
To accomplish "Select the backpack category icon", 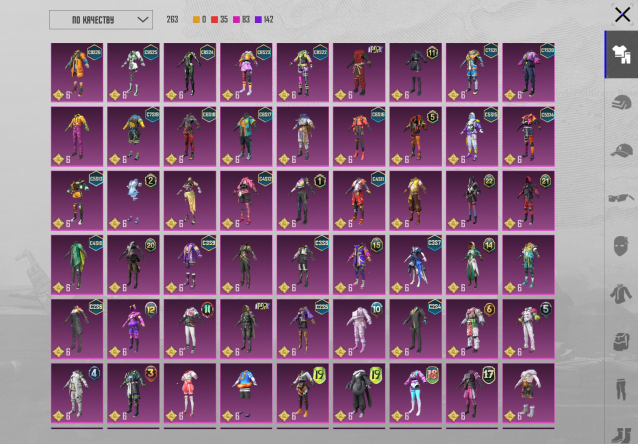I will [x=620, y=341].
